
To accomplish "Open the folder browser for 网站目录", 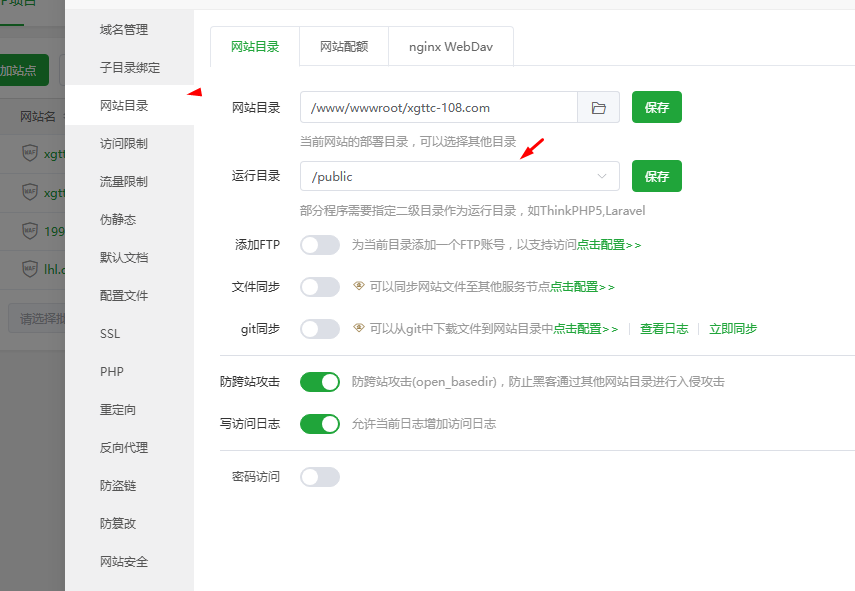I will (x=598, y=107).
